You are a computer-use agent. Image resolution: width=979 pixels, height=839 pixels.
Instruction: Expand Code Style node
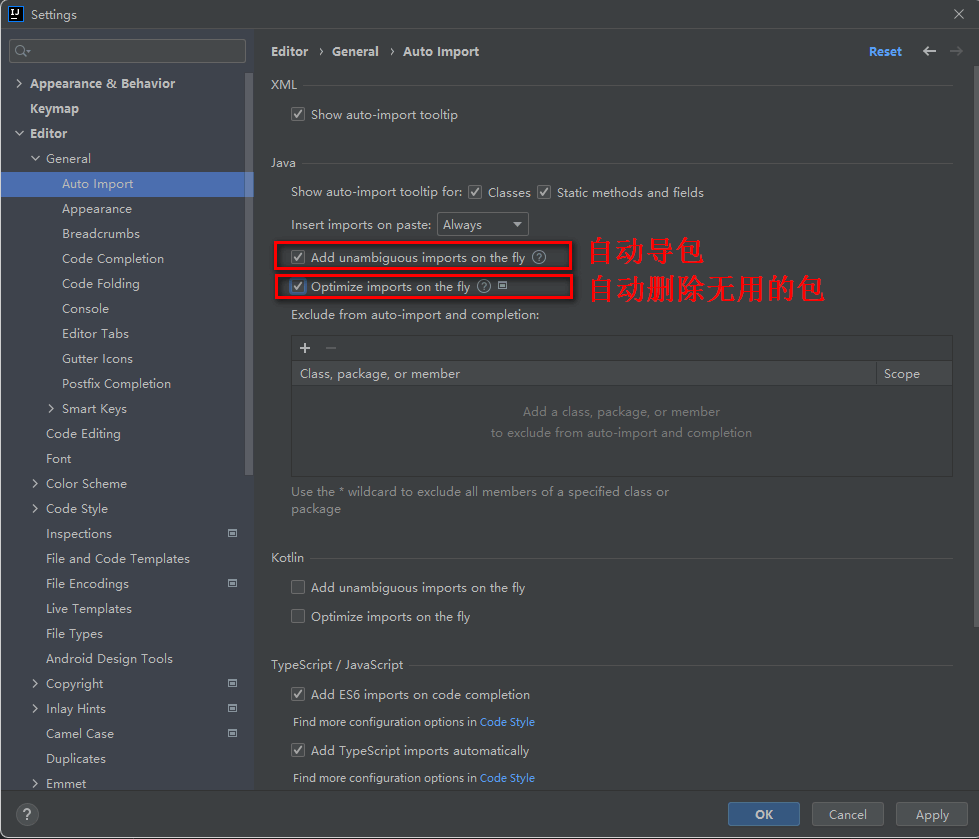point(35,508)
